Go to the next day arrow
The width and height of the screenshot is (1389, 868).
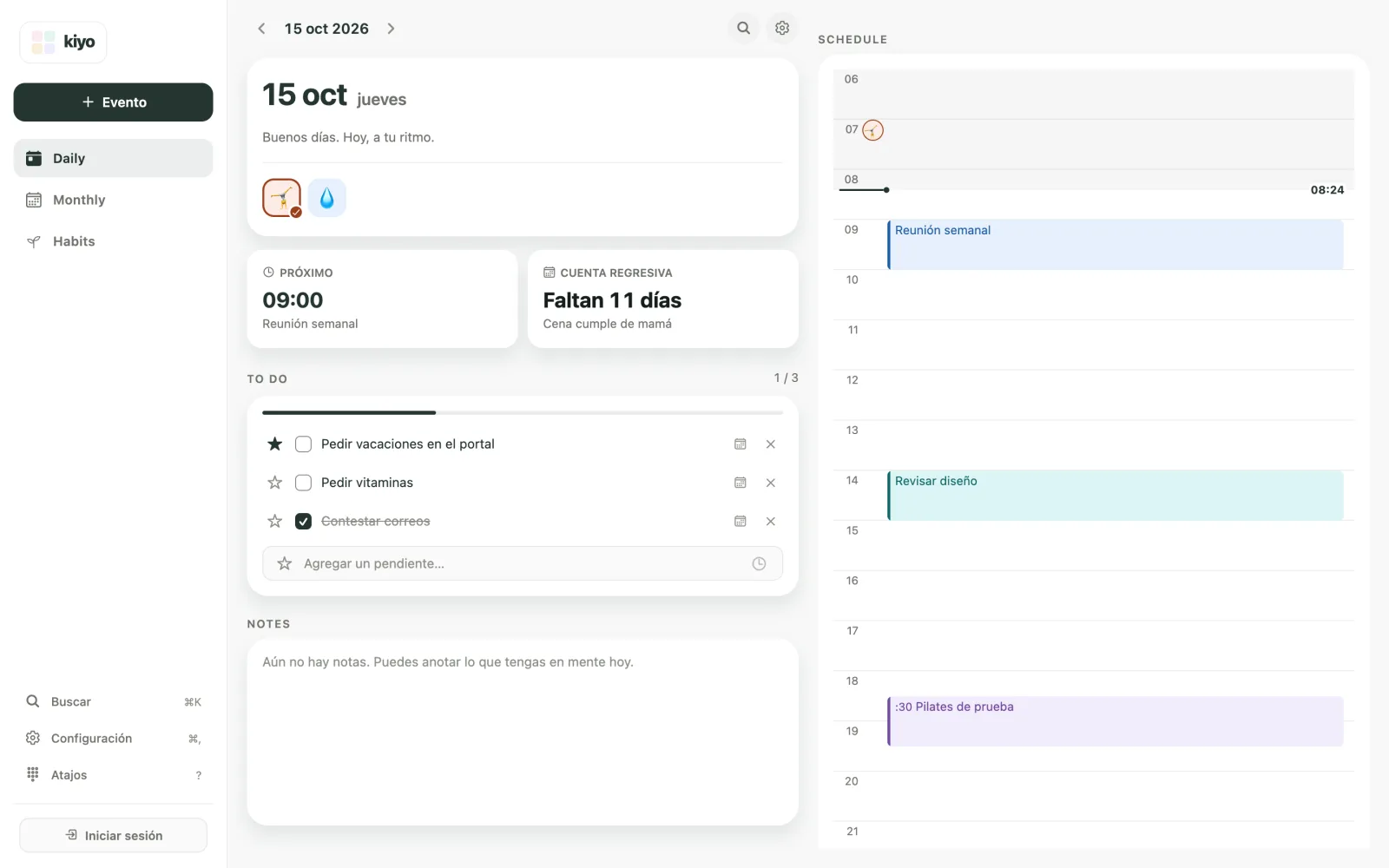click(391, 29)
